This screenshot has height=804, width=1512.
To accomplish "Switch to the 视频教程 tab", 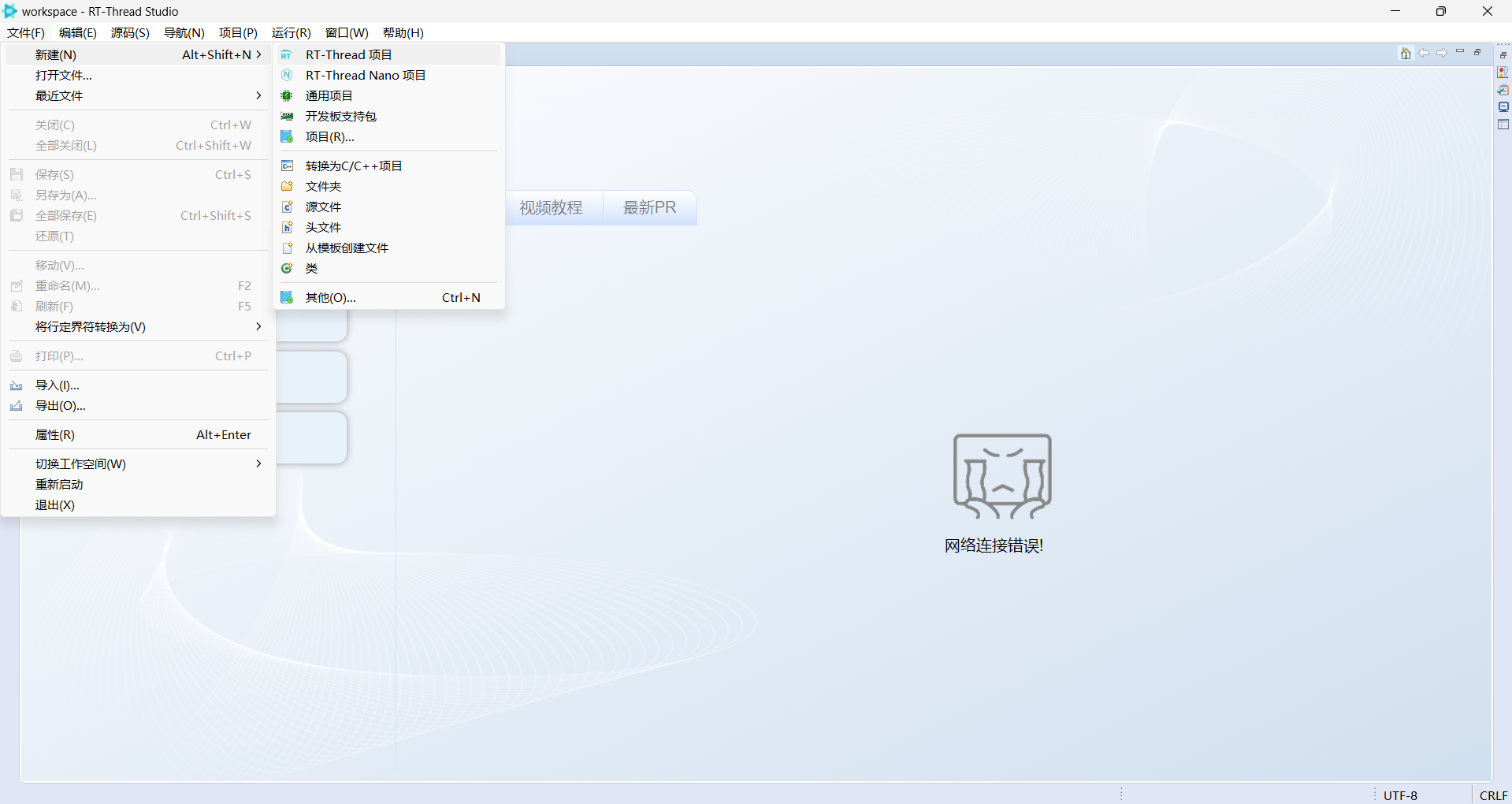I will (552, 207).
